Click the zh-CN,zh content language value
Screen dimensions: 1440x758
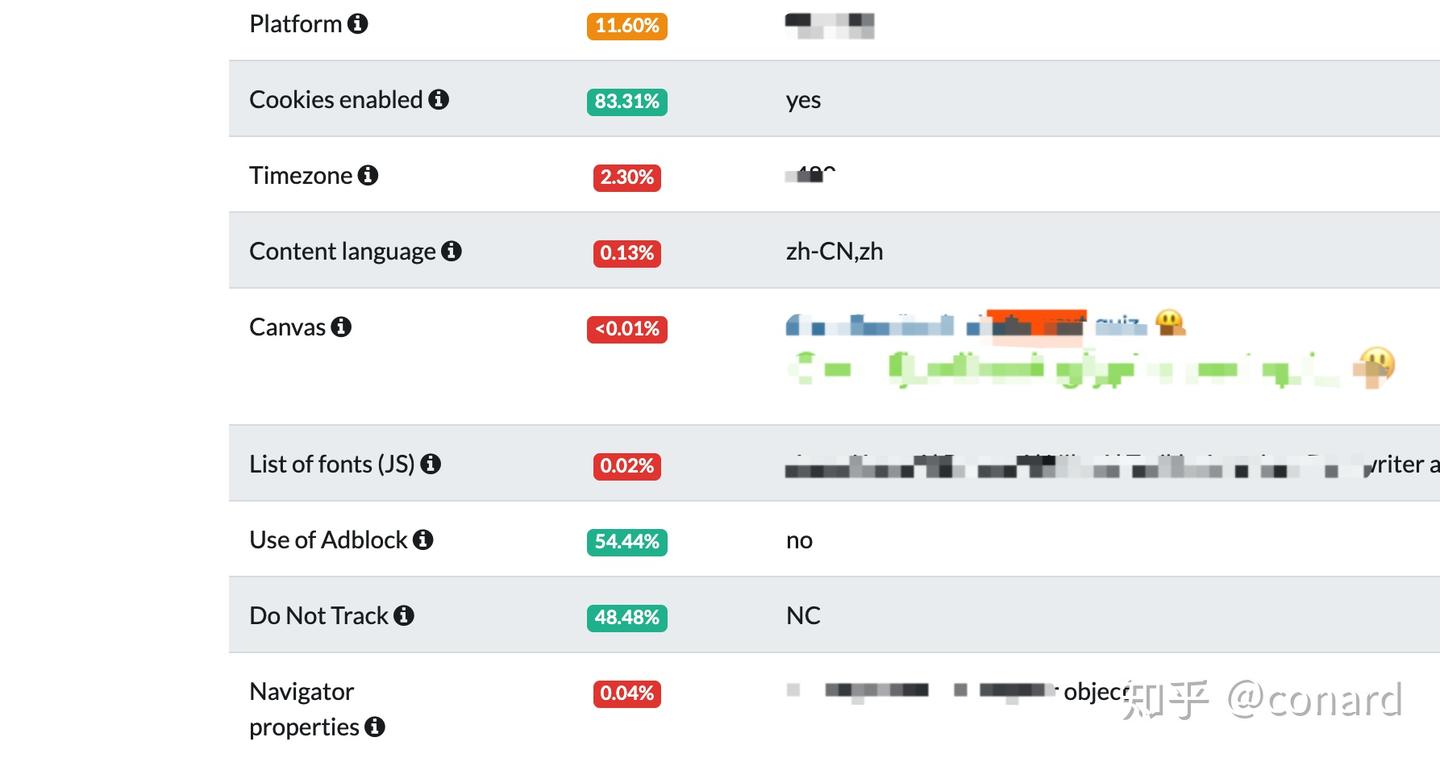click(x=834, y=251)
